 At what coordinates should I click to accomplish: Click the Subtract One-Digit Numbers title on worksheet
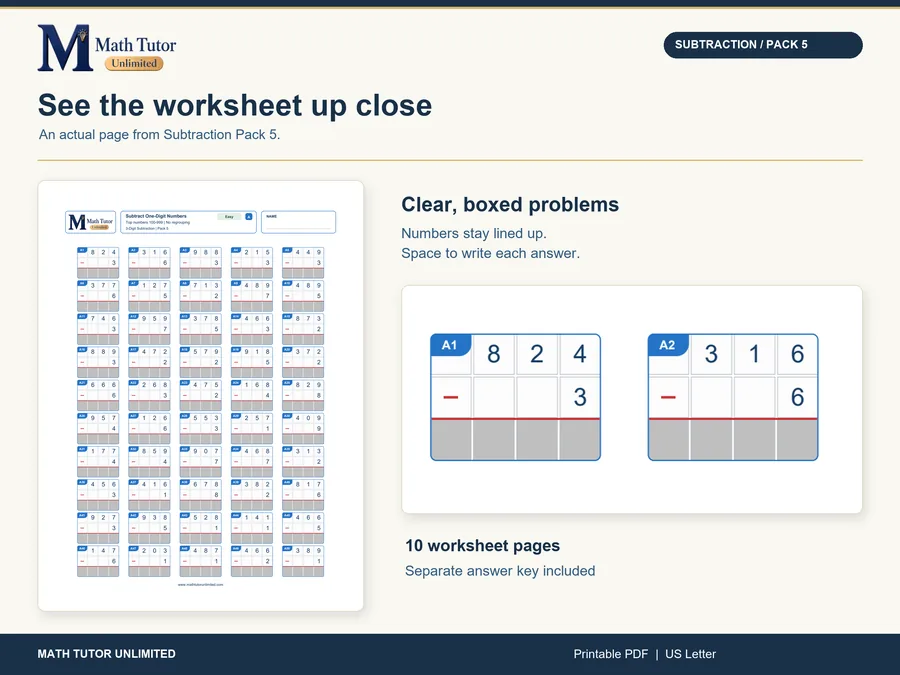(156, 216)
